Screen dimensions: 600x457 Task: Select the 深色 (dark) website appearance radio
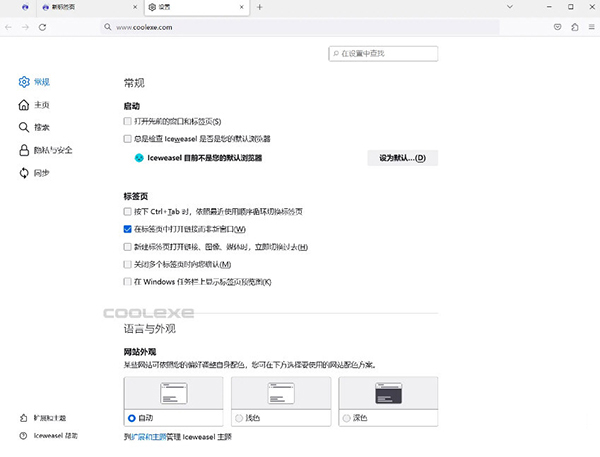(x=348, y=417)
